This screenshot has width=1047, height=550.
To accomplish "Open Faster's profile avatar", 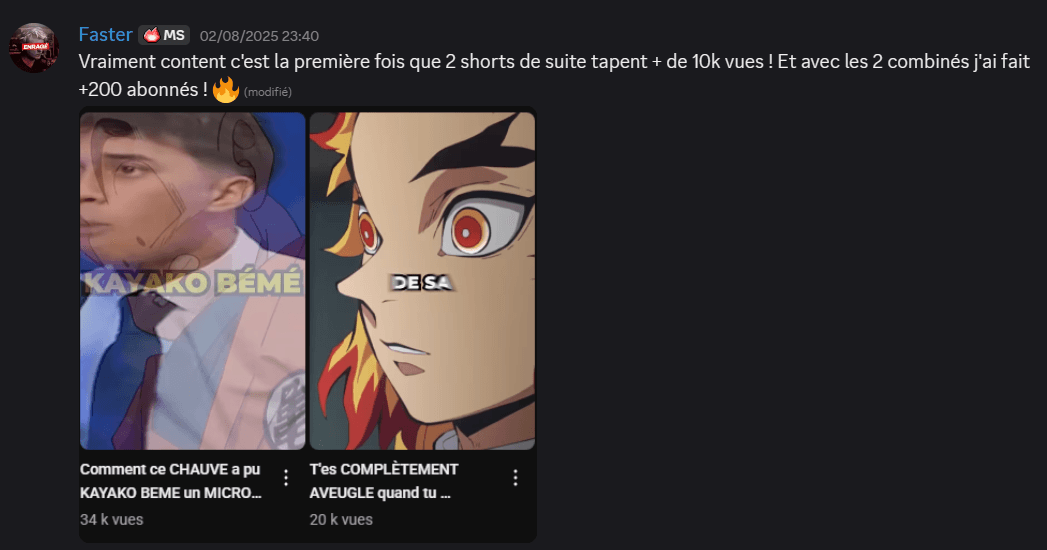I will [x=33, y=48].
